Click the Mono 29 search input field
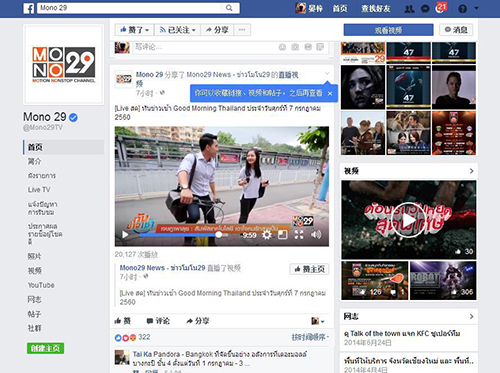Image resolution: width=500 pixels, height=373 pixels. (x=130, y=8)
